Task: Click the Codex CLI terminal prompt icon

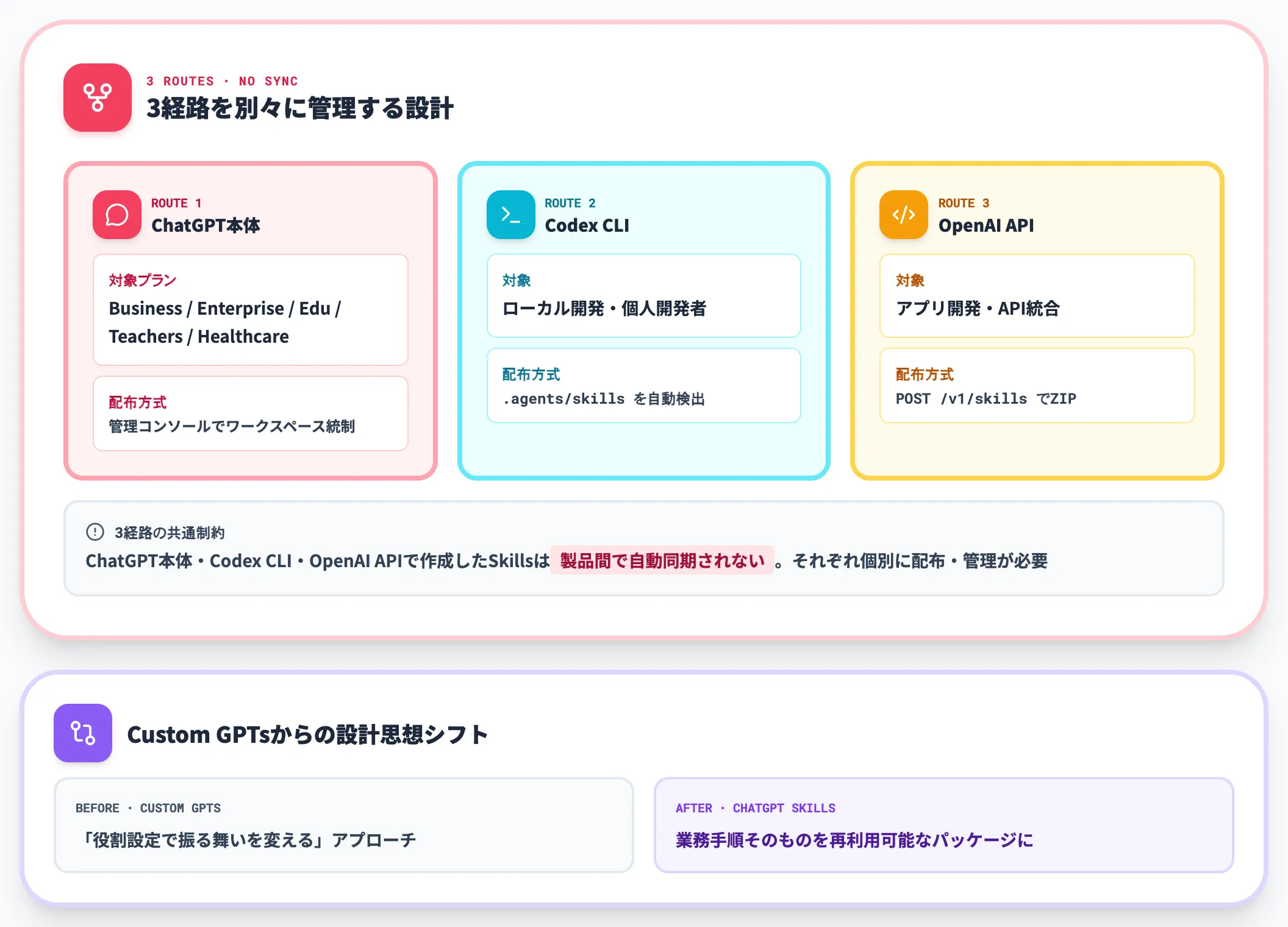Action: click(x=510, y=215)
